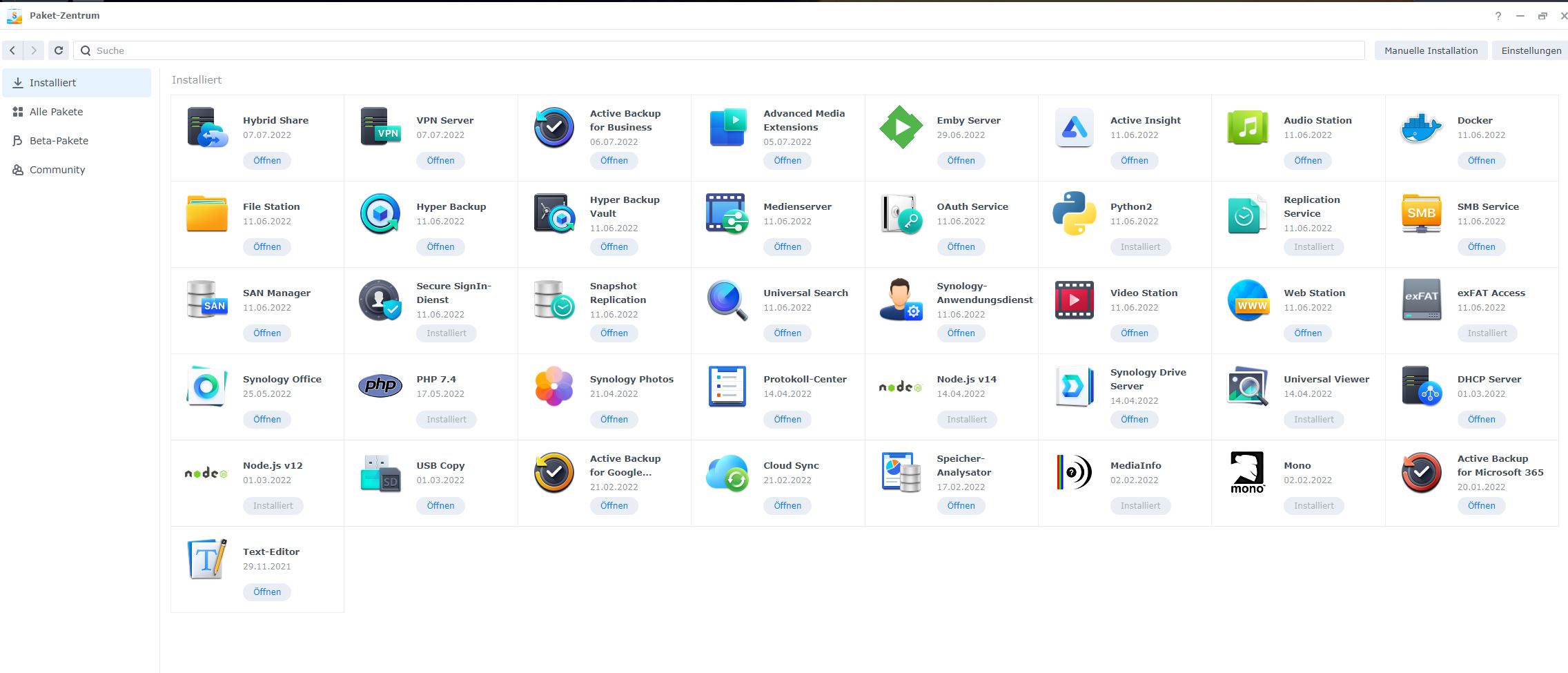Click the OAuth Service safe icon

click(x=901, y=213)
